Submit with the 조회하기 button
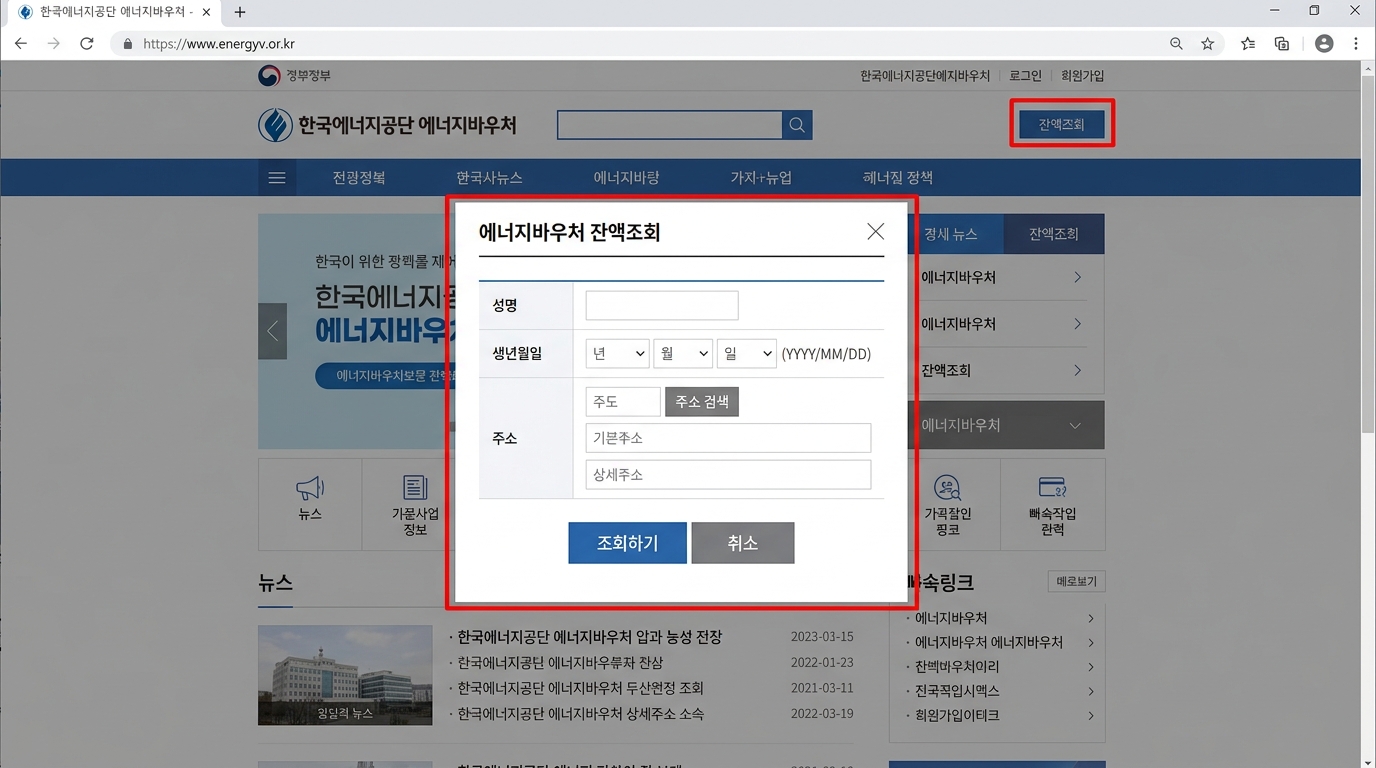This screenshot has height=768, width=1376. pos(627,543)
